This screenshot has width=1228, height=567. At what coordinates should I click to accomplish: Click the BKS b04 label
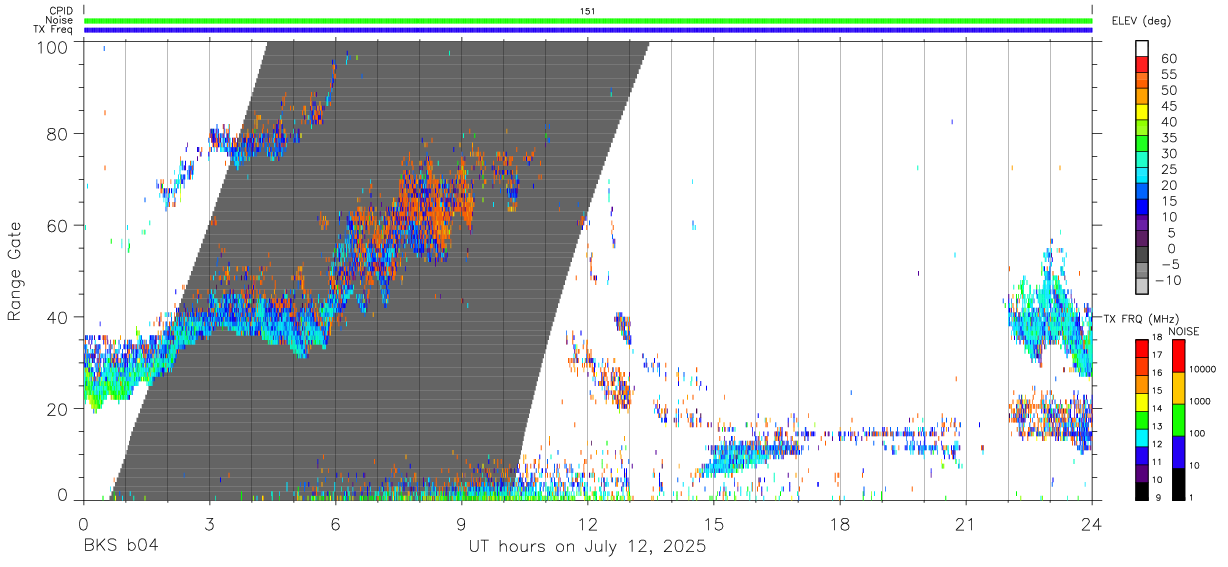tap(121, 547)
